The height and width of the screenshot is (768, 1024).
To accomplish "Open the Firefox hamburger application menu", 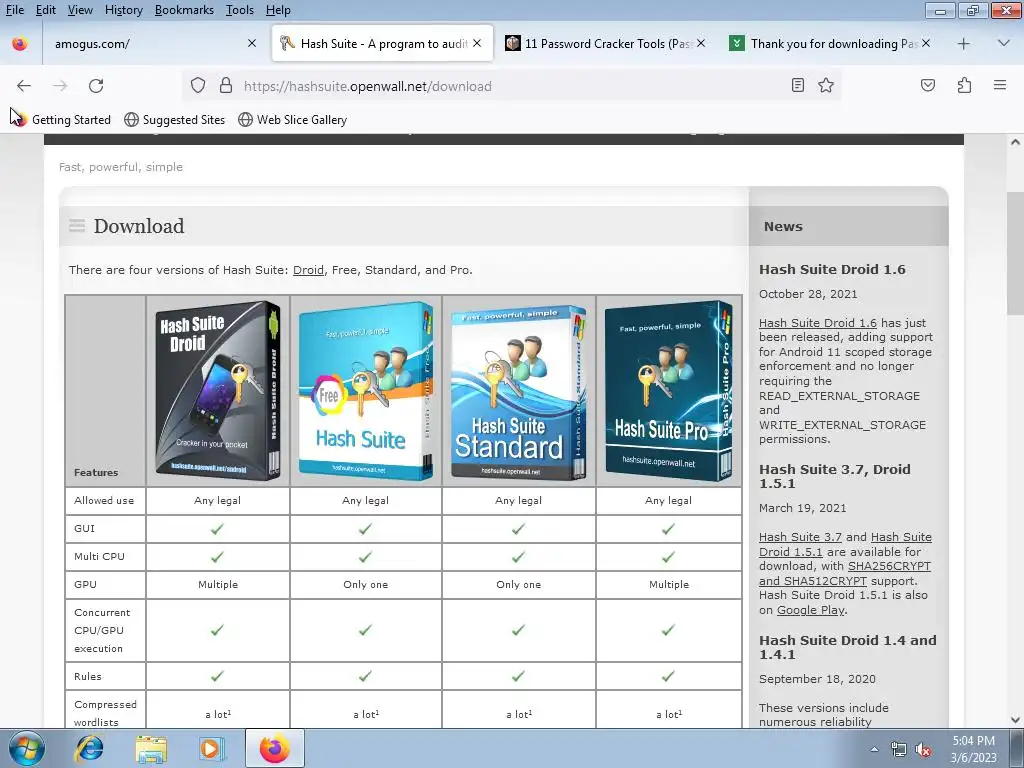I will tap(1000, 85).
